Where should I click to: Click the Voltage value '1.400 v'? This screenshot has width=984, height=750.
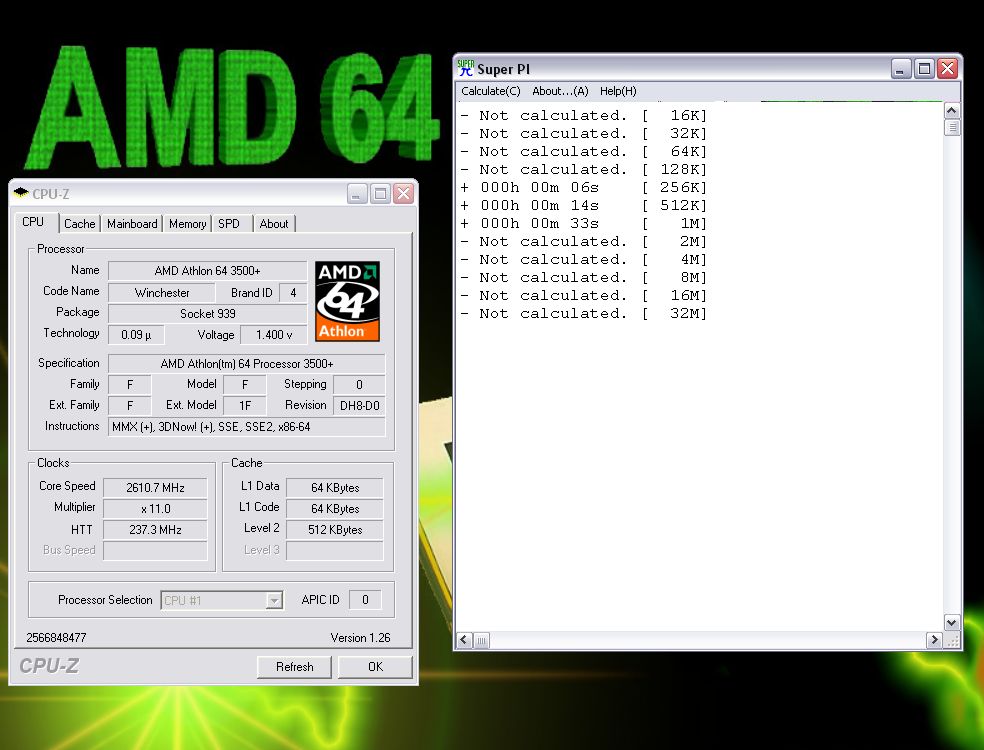[x=274, y=335]
